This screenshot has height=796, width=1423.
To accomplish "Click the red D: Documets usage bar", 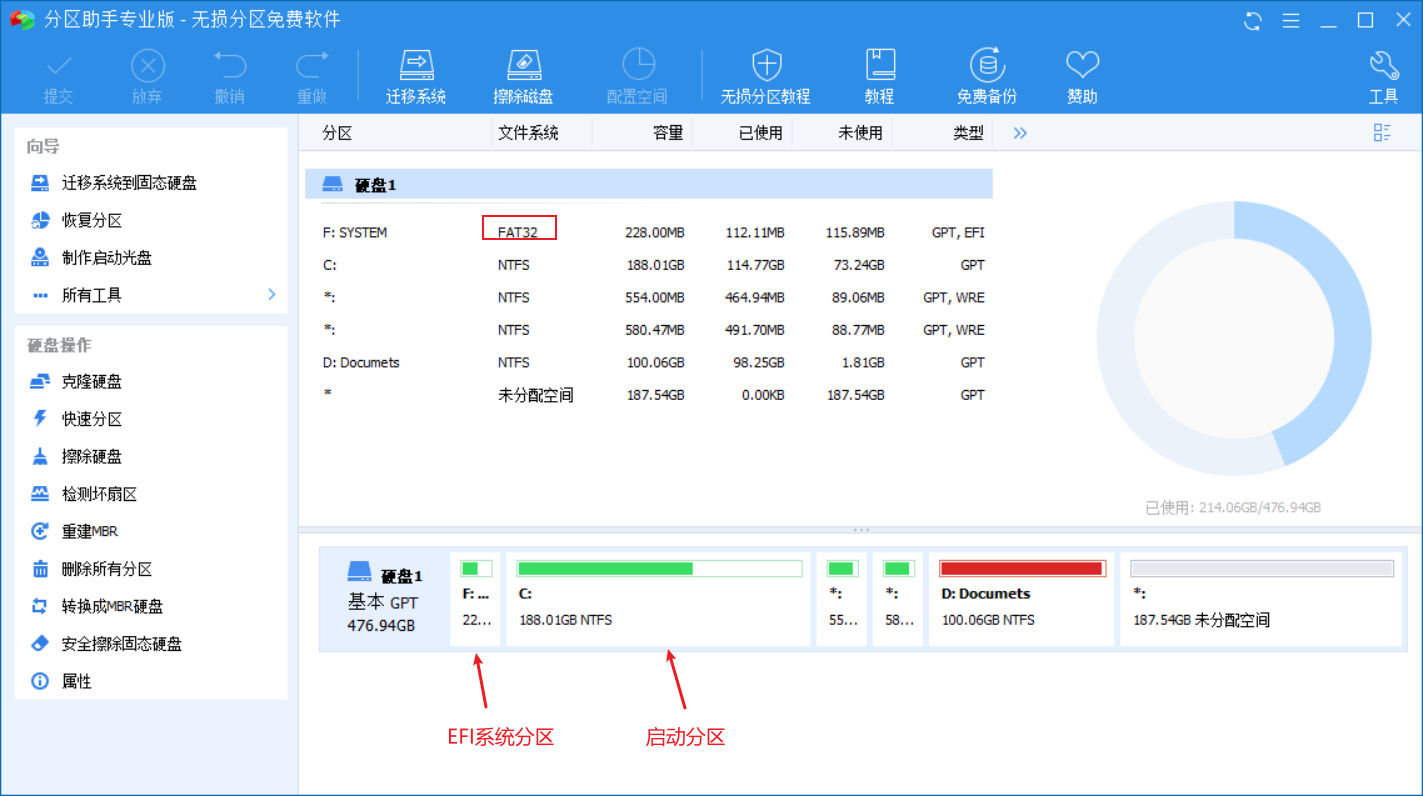I will point(1021,569).
